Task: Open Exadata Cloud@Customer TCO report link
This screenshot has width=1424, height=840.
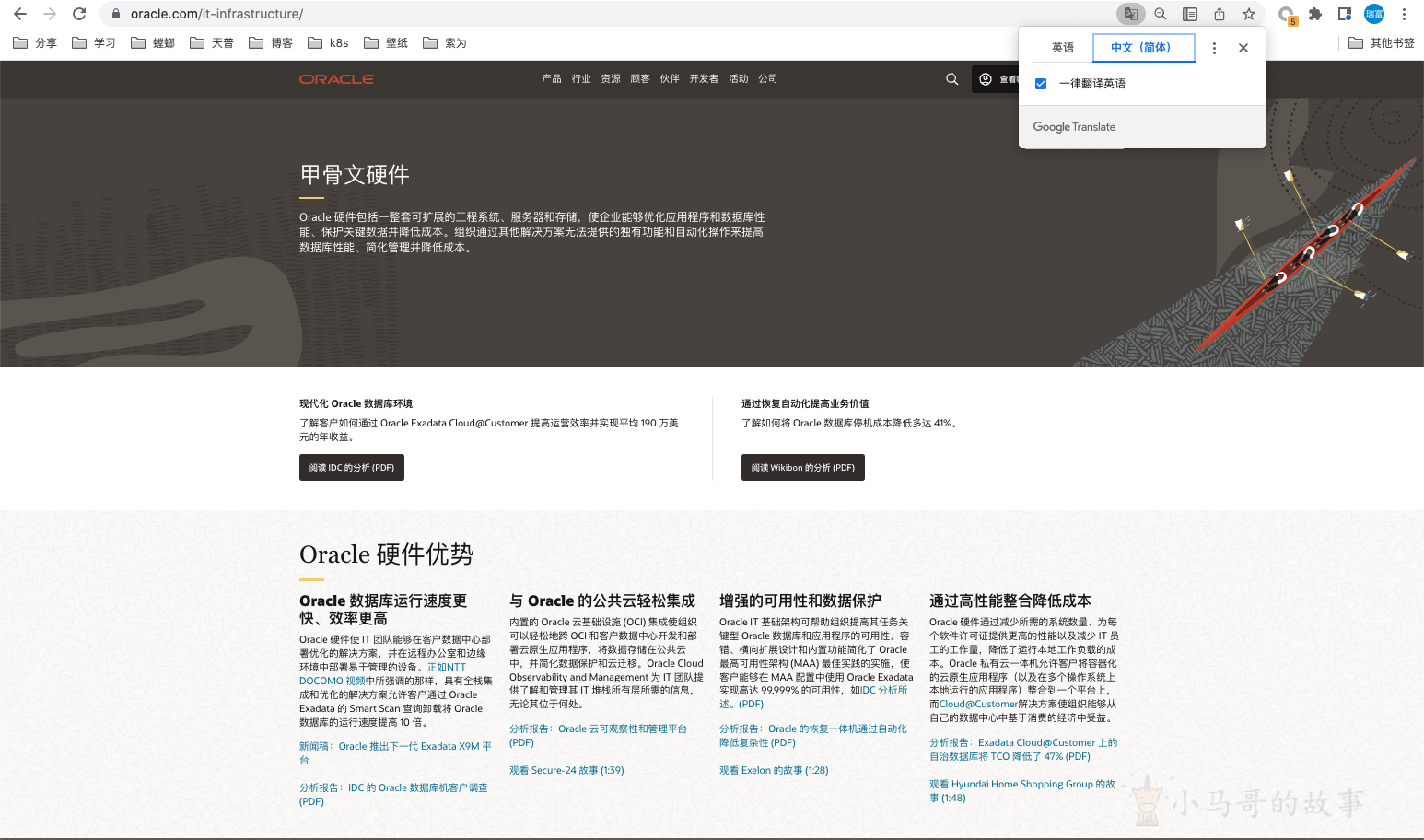Action: click(1023, 750)
